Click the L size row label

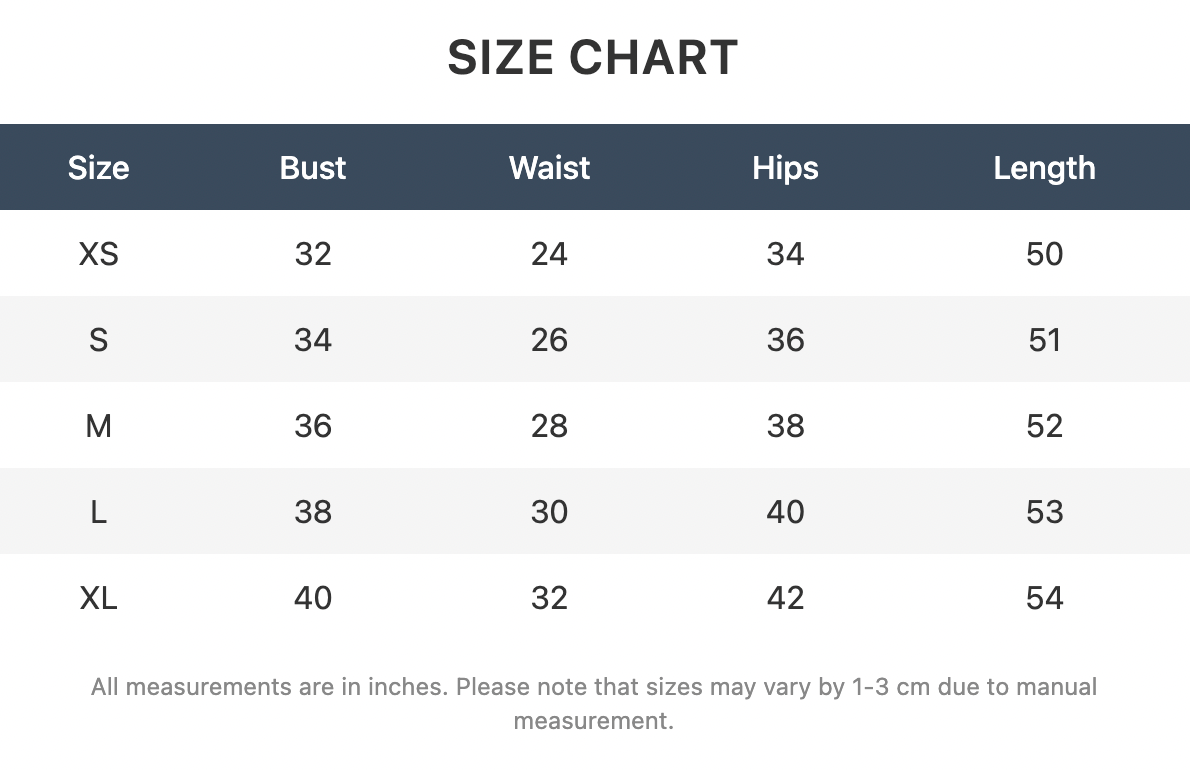point(99,511)
